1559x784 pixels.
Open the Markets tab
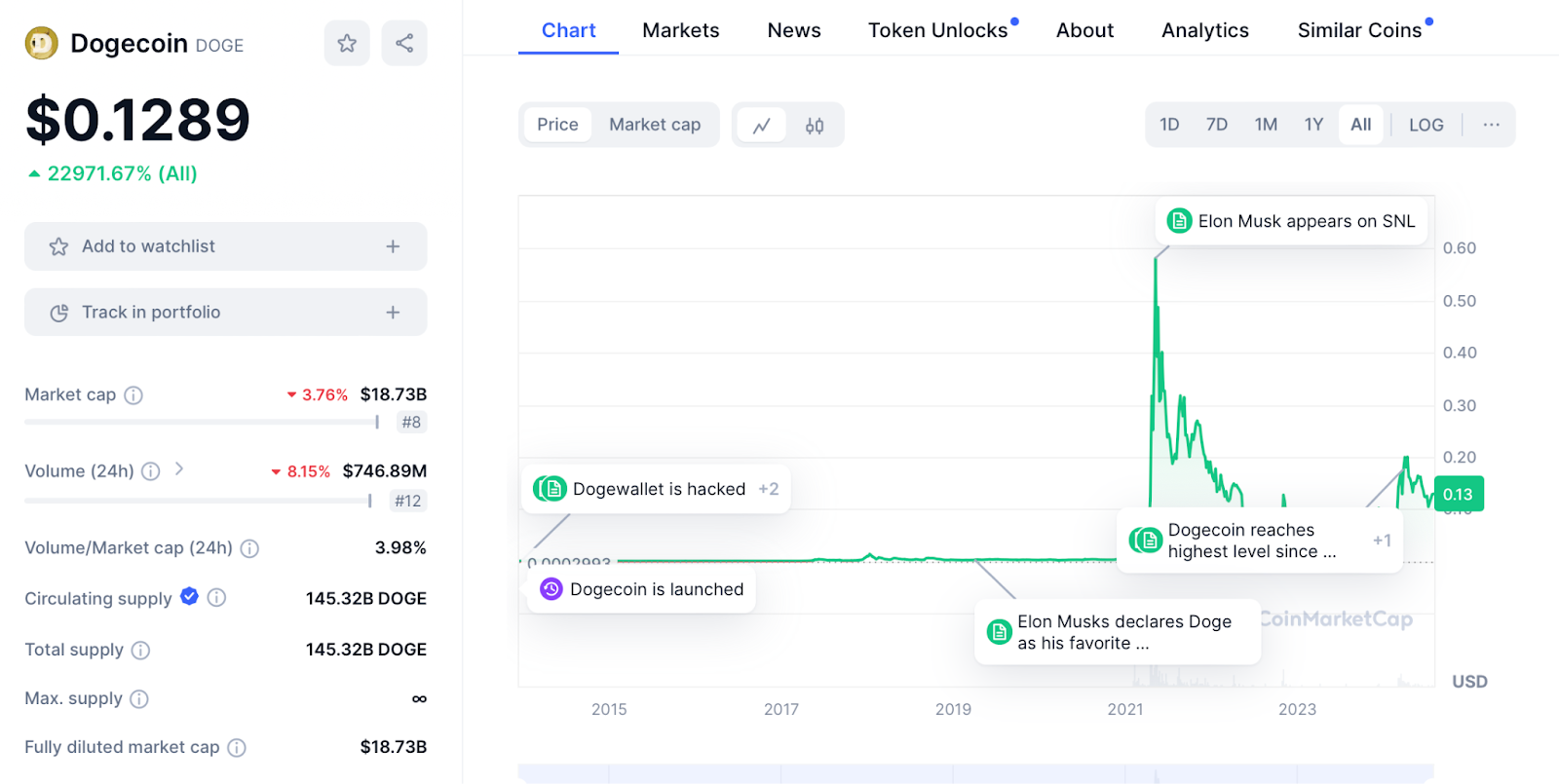680,30
